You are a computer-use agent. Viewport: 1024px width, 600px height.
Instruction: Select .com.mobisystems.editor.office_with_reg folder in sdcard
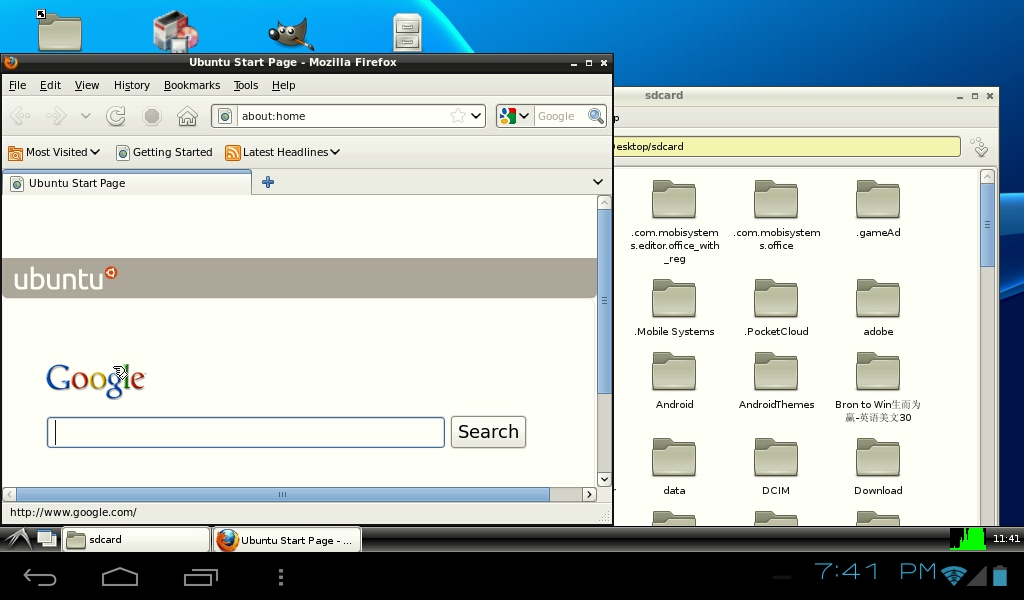click(x=674, y=222)
